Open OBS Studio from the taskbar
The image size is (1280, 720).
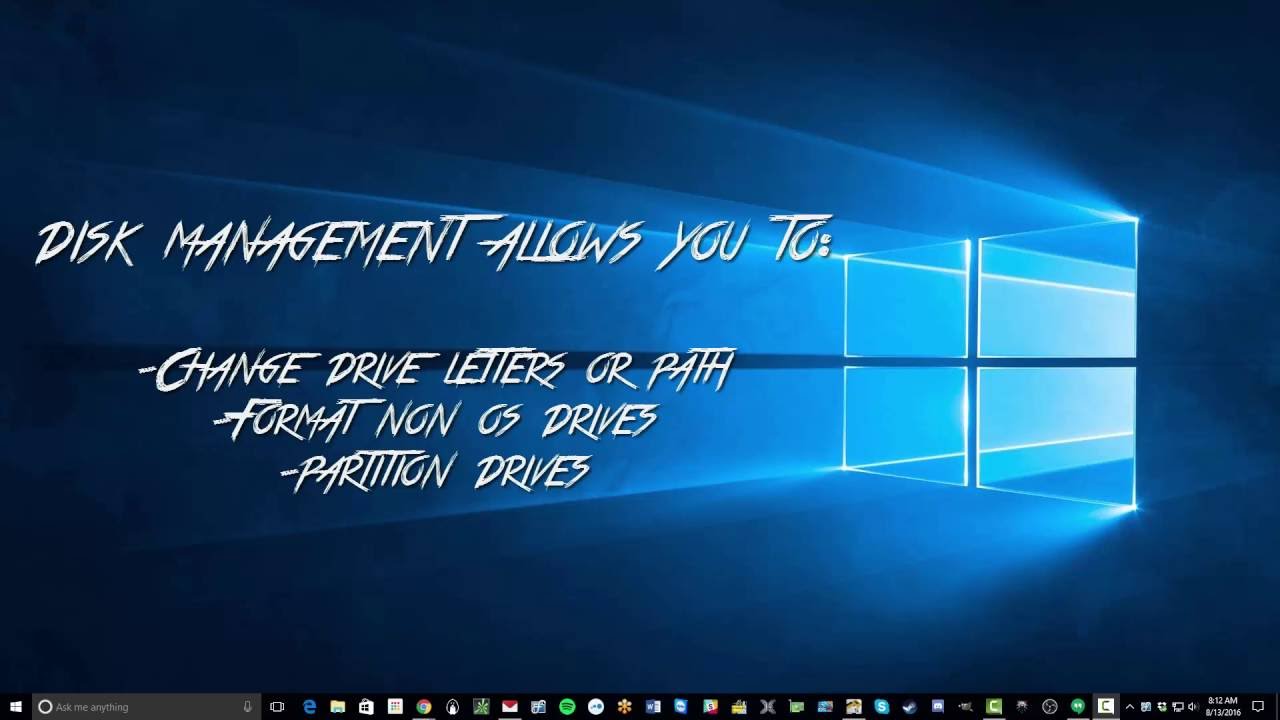tap(1050, 706)
